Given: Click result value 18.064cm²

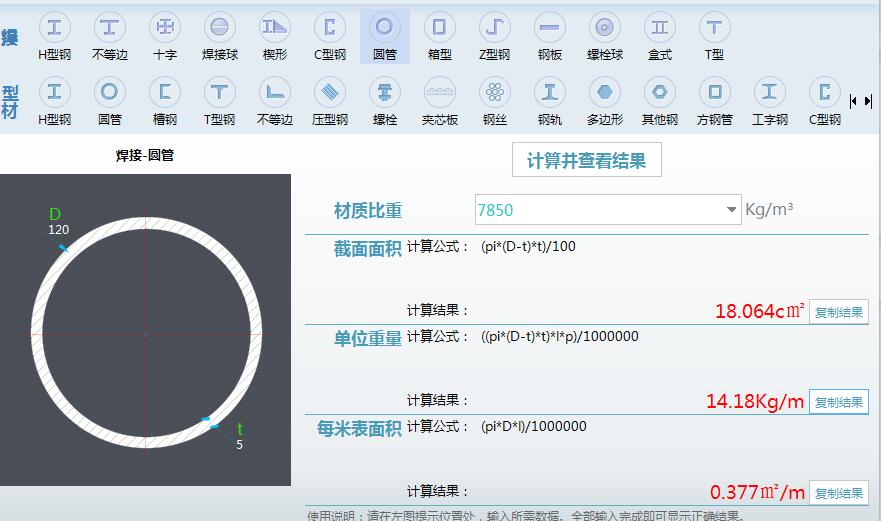Looking at the screenshot, I should [x=760, y=311].
